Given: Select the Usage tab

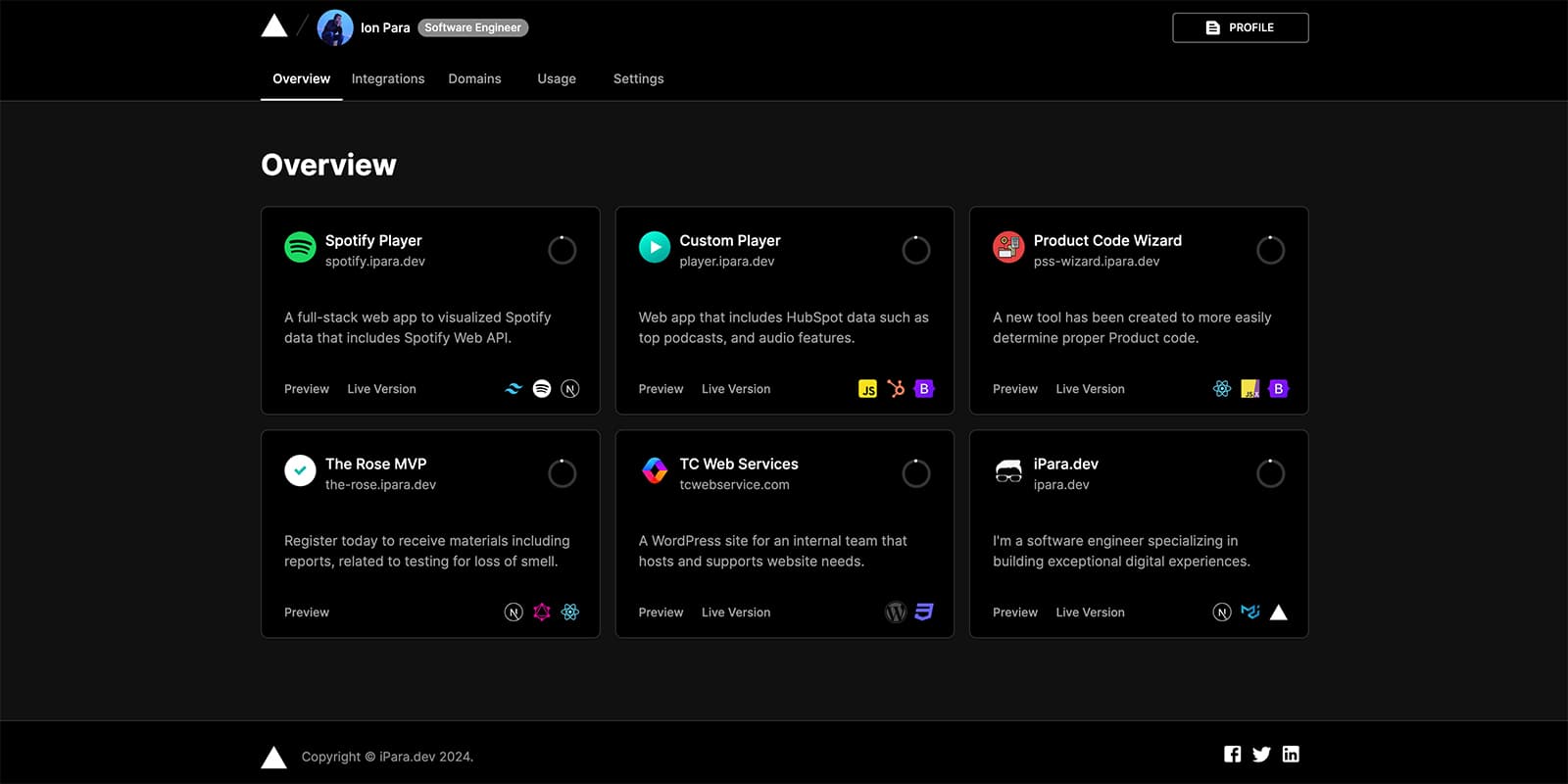Looking at the screenshot, I should click(x=557, y=78).
